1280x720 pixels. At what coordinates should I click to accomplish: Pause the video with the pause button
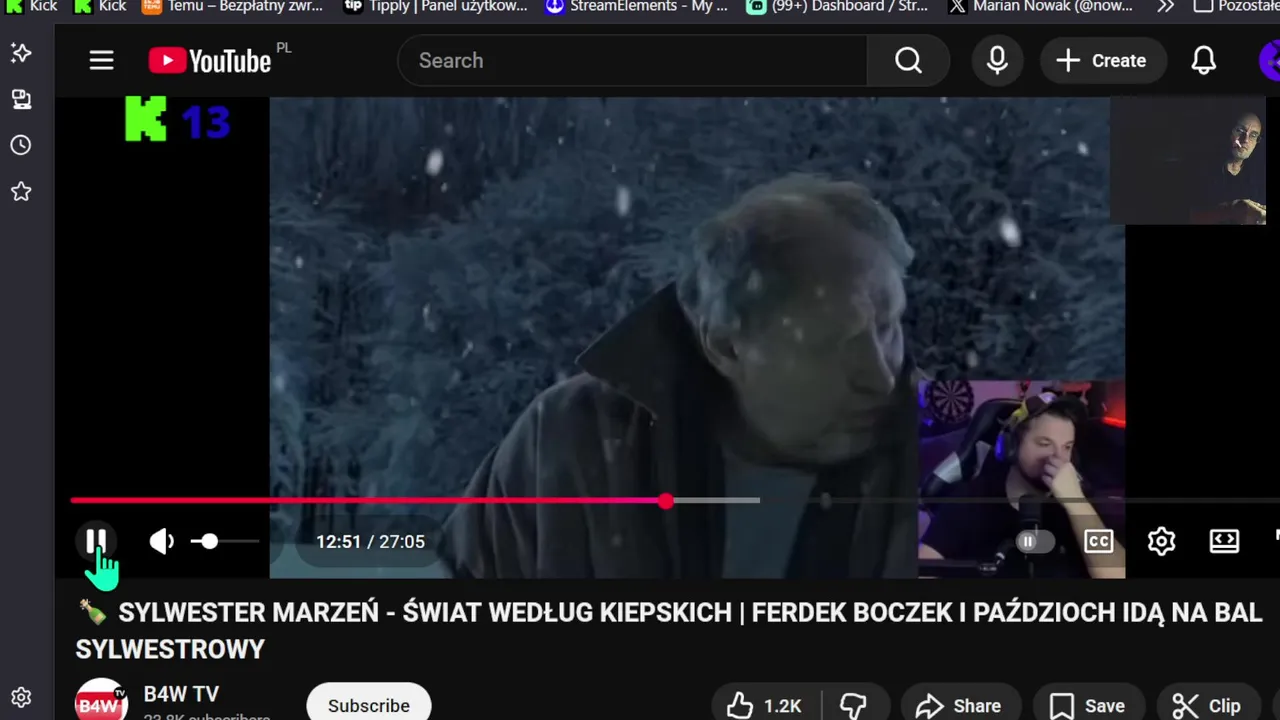[96, 541]
